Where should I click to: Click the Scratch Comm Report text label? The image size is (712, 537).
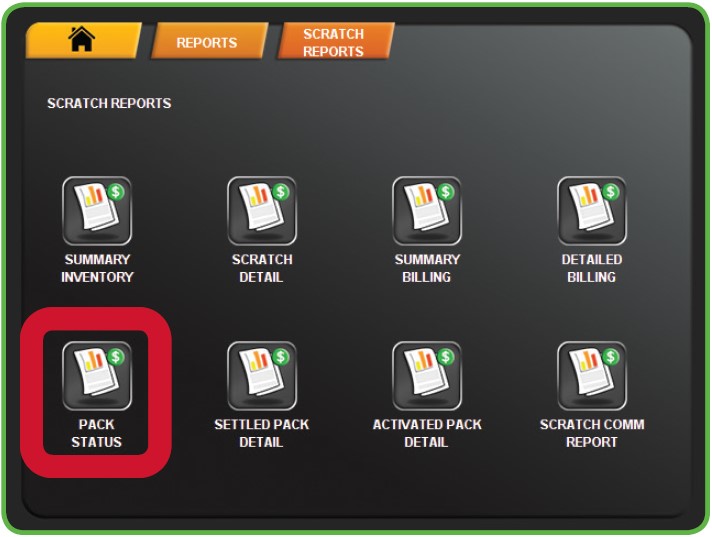592,433
